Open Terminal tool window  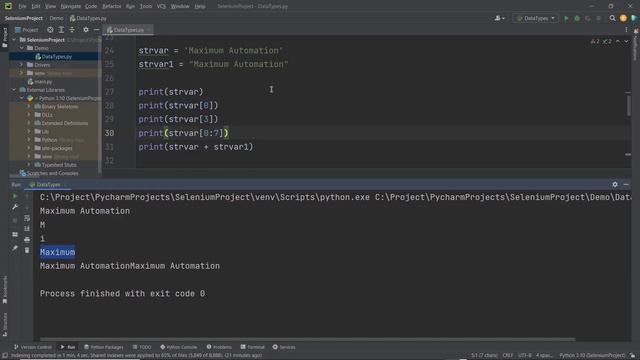253,347
